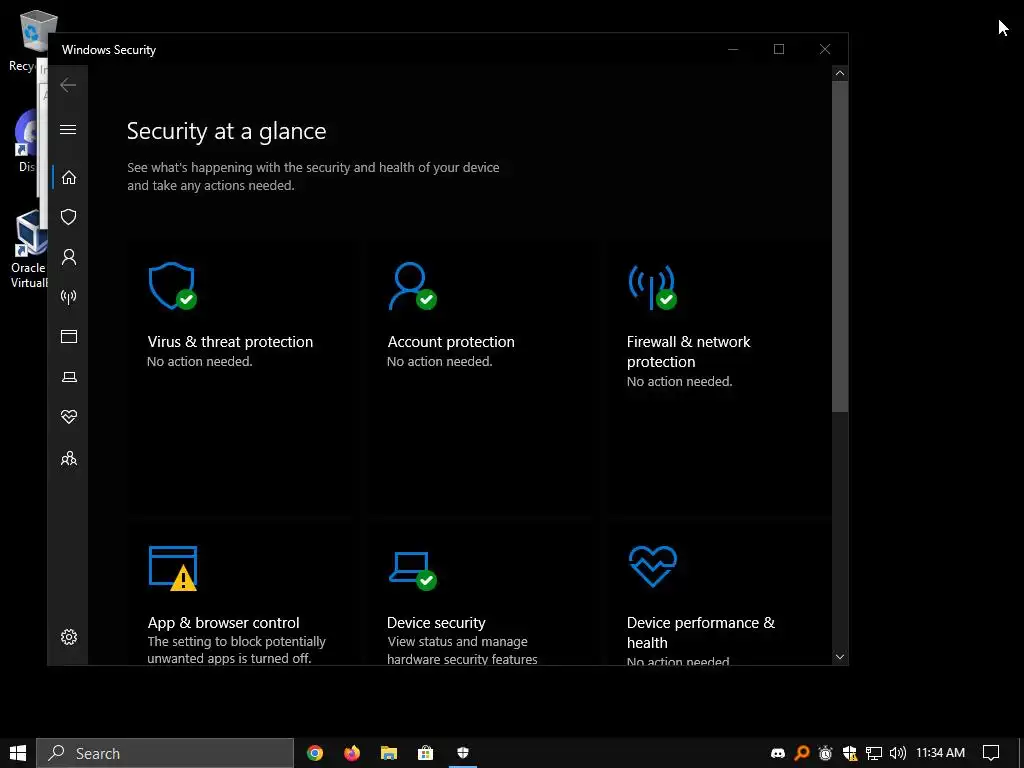Minimize the Windows Security window
1024x768 pixels.
pyautogui.click(x=733, y=49)
